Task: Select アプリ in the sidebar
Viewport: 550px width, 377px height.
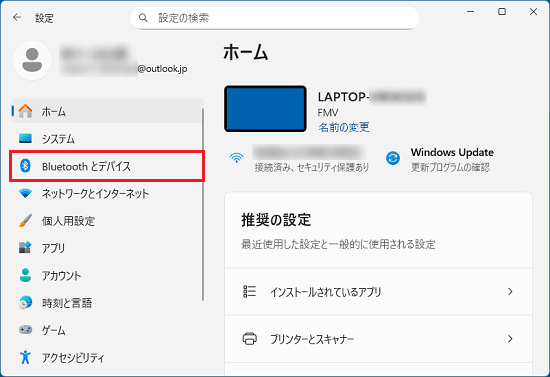Action: [108, 248]
